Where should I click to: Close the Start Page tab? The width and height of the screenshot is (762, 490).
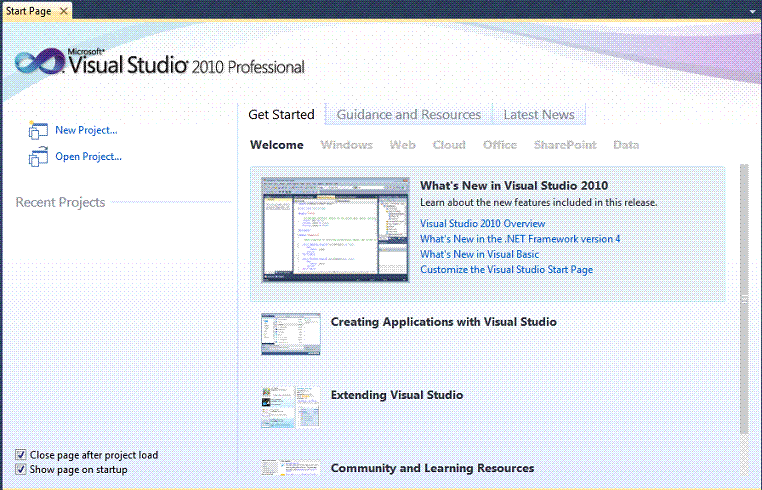click(64, 11)
